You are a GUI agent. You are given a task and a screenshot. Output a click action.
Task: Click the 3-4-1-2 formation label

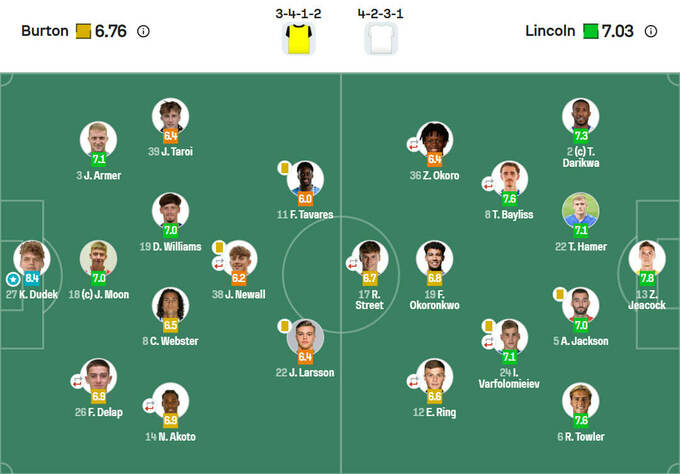[x=299, y=14]
